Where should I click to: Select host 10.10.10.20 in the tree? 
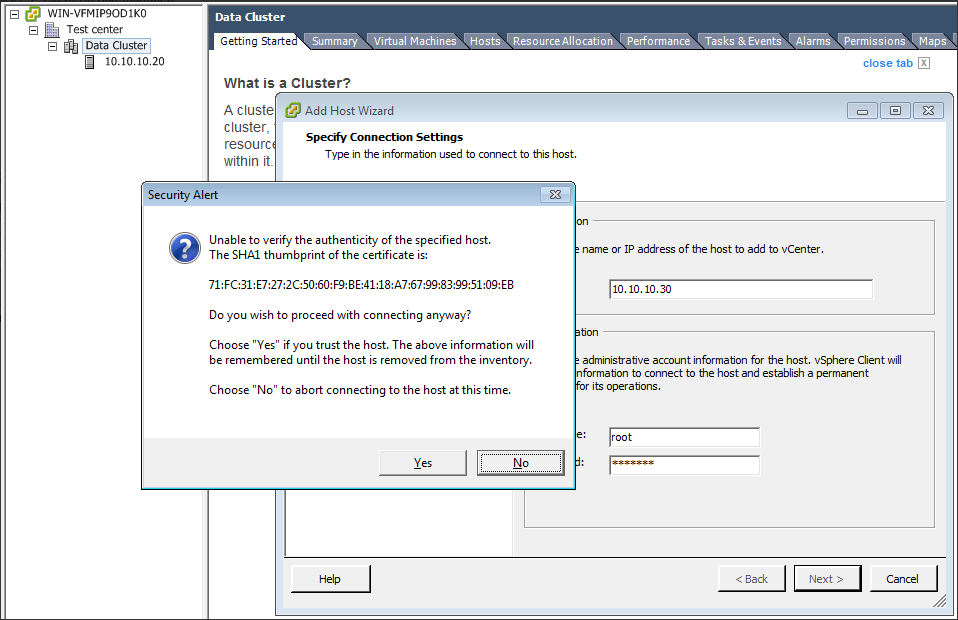[134, 61]
